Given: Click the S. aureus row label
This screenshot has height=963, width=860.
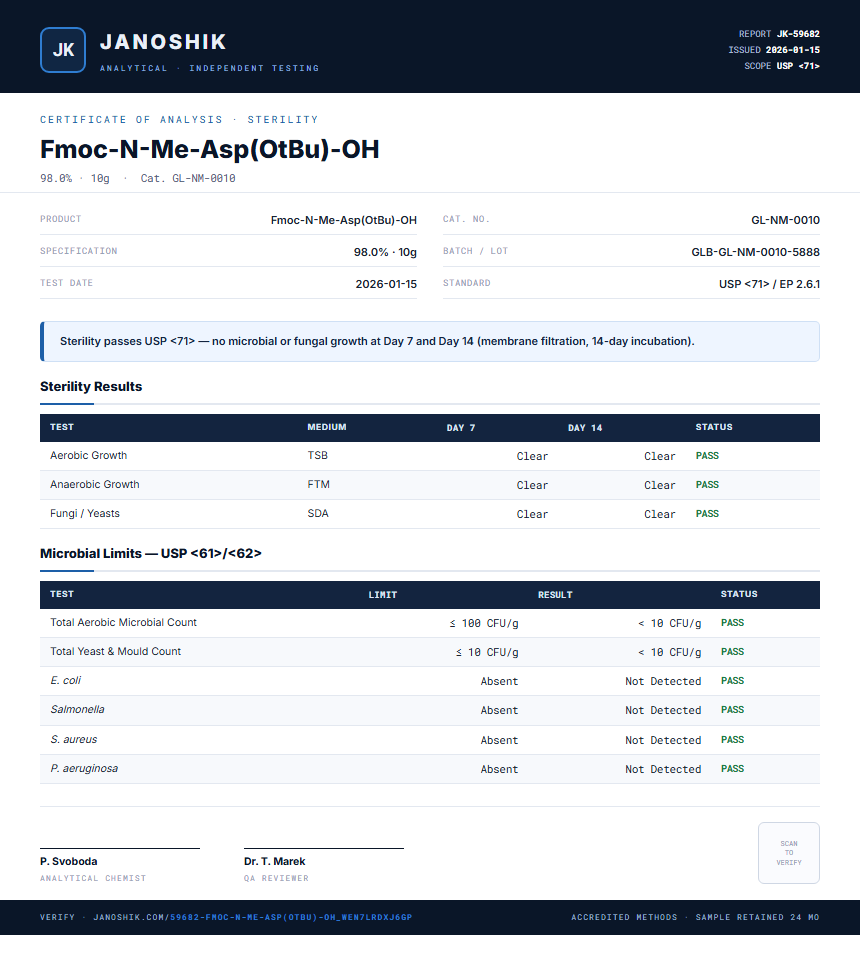Looking at the screenshot, I should pyautogui.click(x=74, y=739).
